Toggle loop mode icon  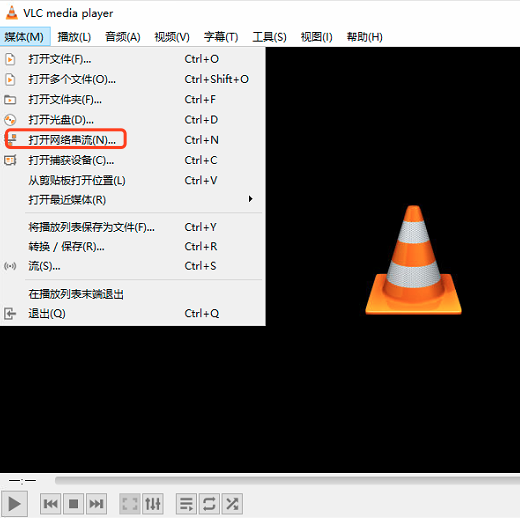[x=209, y=503]
